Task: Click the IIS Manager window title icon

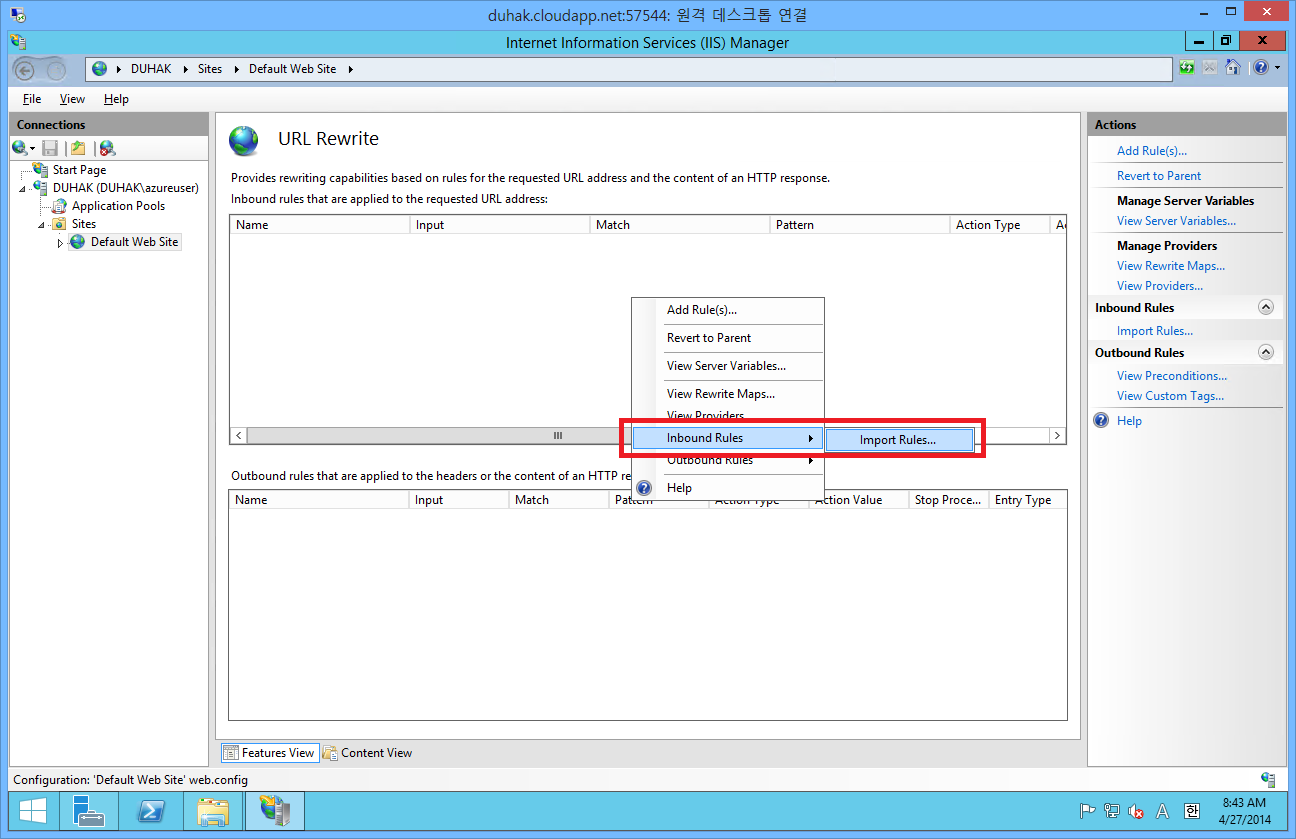Action: coord(18,42)
